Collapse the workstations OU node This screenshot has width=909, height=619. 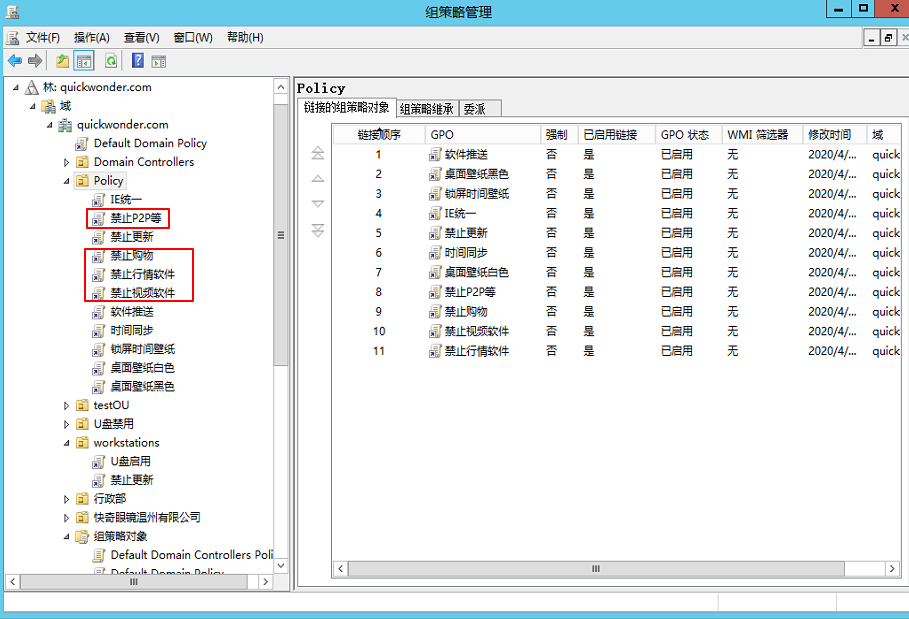click(x=67, y=443)
